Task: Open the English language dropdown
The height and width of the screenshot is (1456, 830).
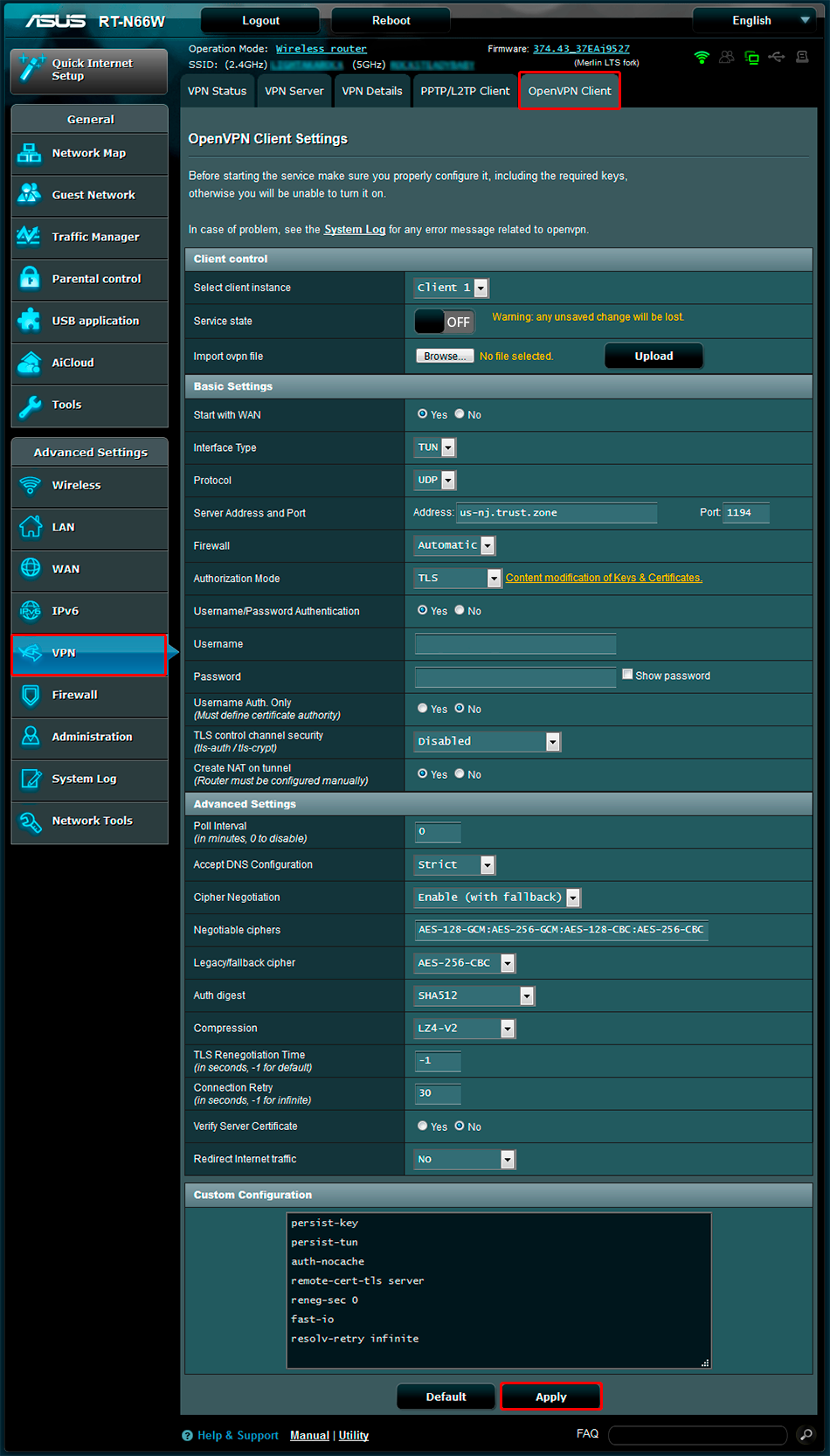Action: click(x=752, y=20)
